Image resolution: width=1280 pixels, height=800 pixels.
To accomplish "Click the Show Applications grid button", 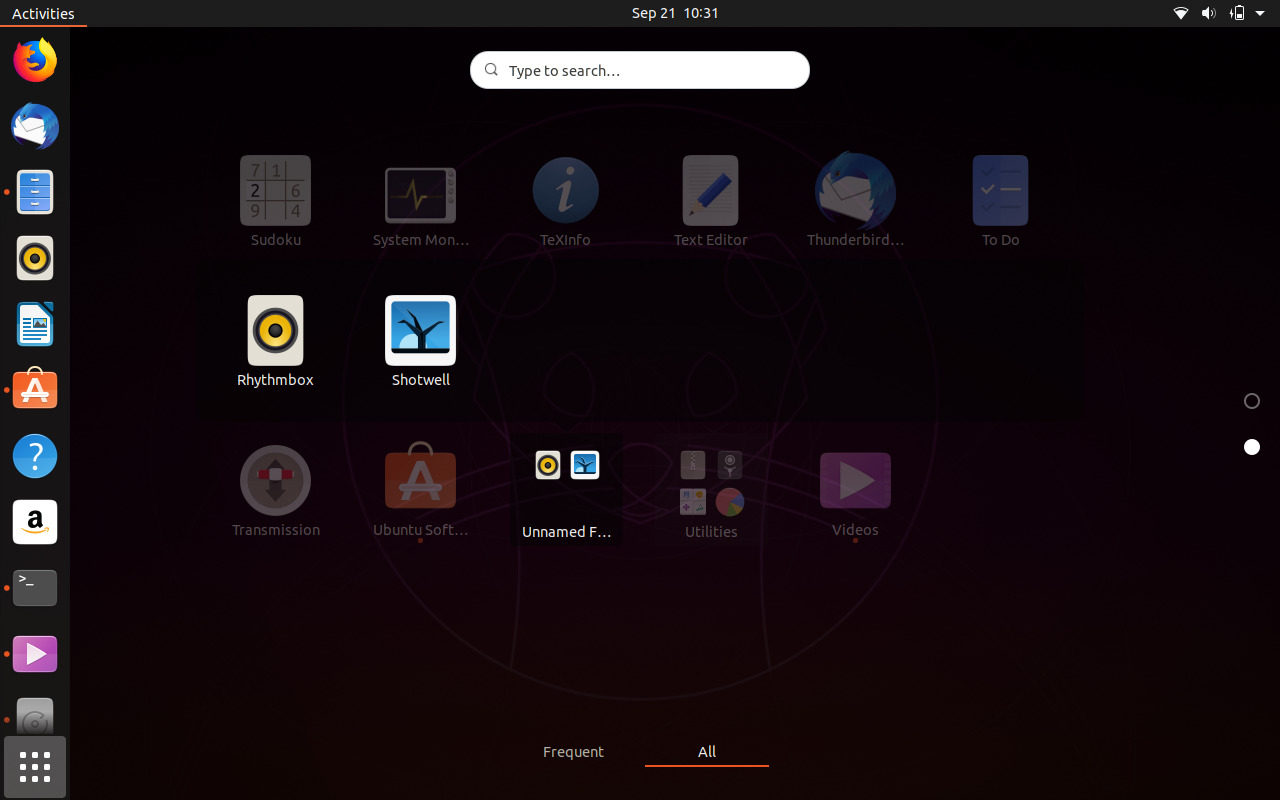I will point(35,767).
